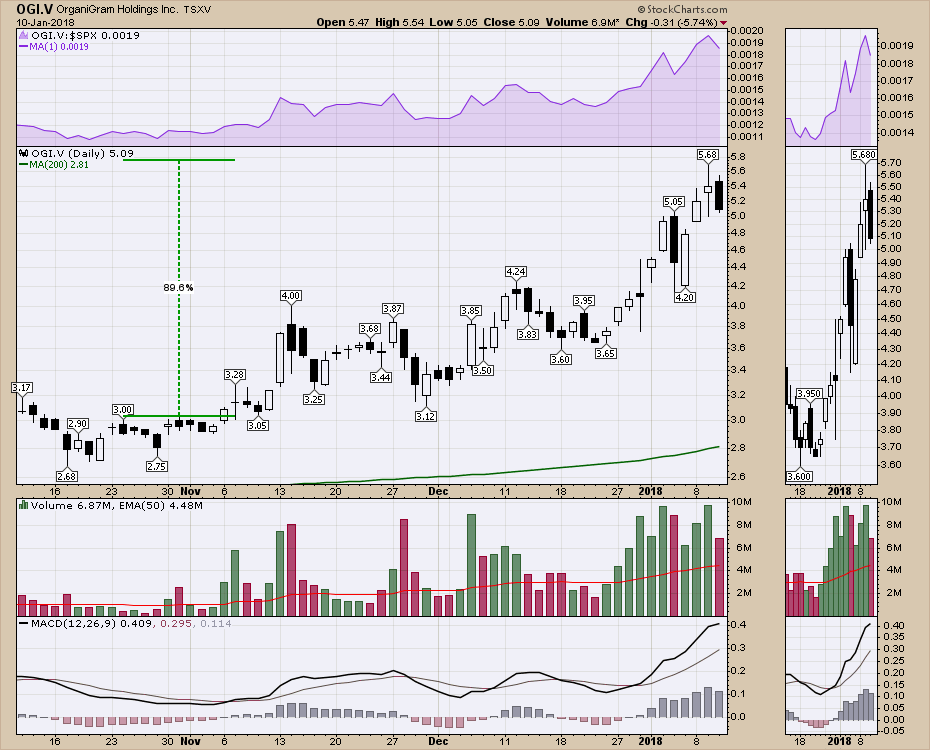
Task: Click the 3.83 price label
Action: pos(527,334)
